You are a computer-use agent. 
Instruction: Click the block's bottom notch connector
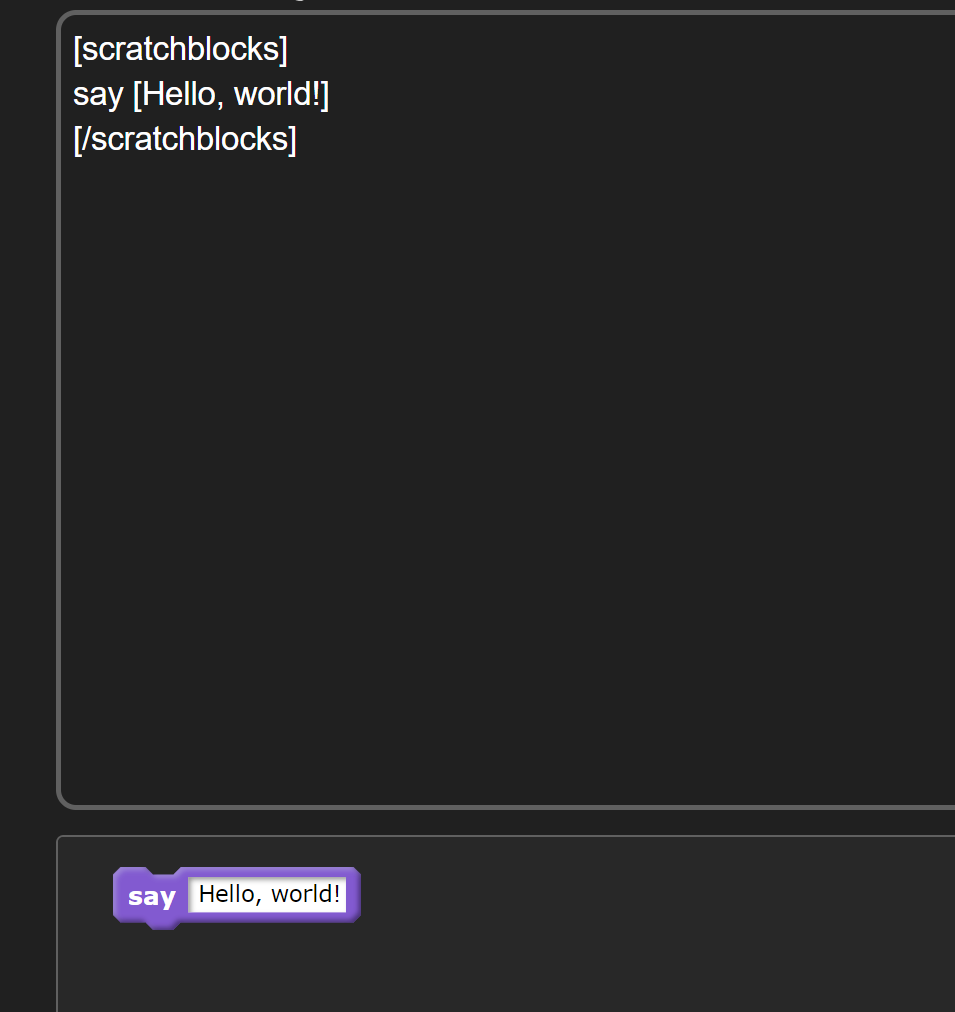pyautogui.click(x=160, y=924)
